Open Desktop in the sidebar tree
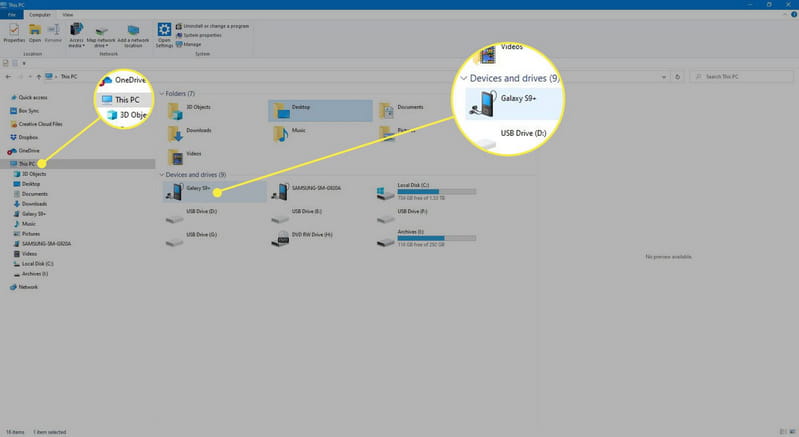The width and height of the screenshot is (799, 437). (26, 184)
